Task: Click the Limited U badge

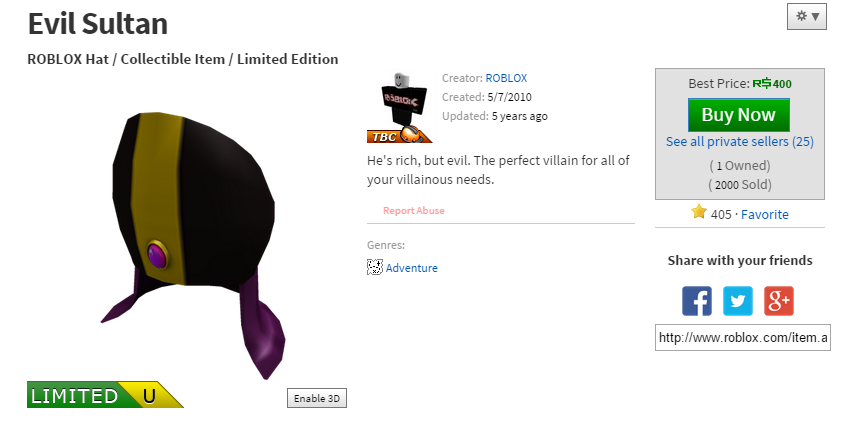Action: tap(105, 395)
